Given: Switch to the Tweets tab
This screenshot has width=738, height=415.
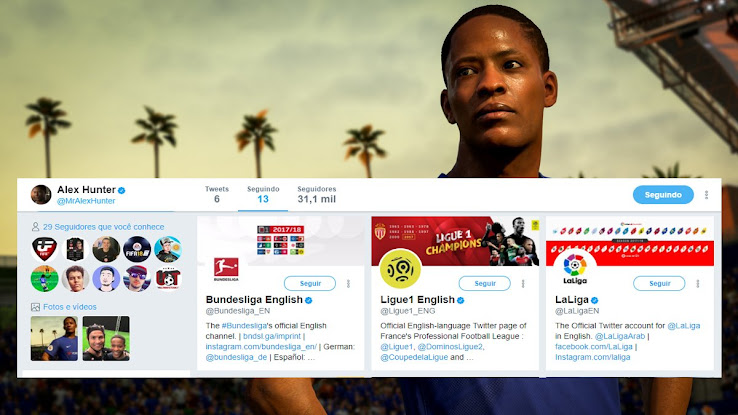Looking at the screenshot, I should coord(217,194).
